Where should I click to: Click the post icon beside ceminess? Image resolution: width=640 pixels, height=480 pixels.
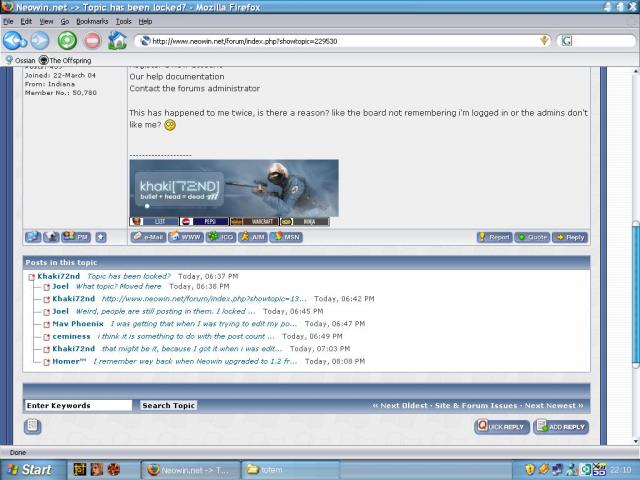pyautogui.click(x=47, y=337)
